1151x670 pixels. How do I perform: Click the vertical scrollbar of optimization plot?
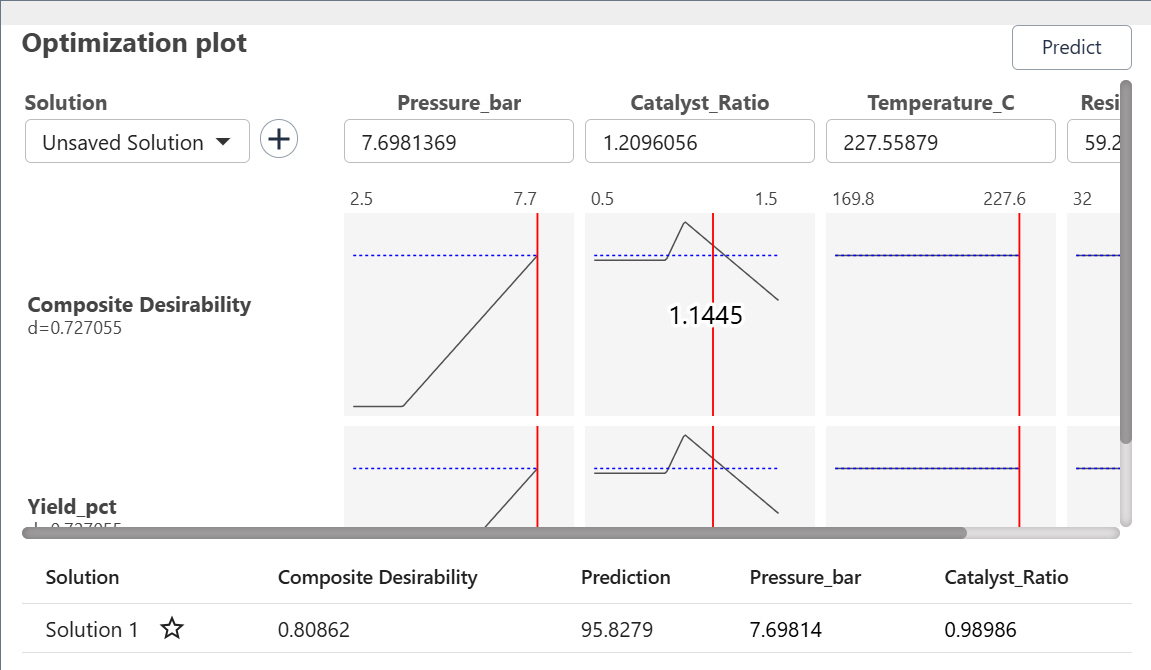point(1126,260)
